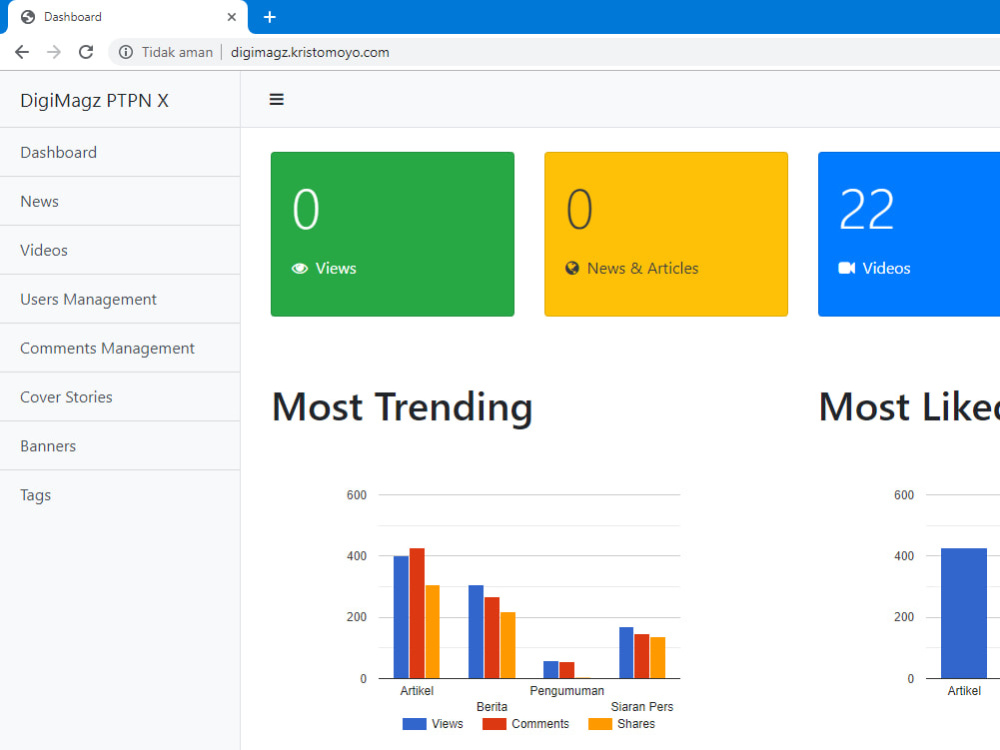Screen dimensions: 1000x750
Task: Click the Artikel blue Views bar in Most Trending
Action: pos(401,617)
